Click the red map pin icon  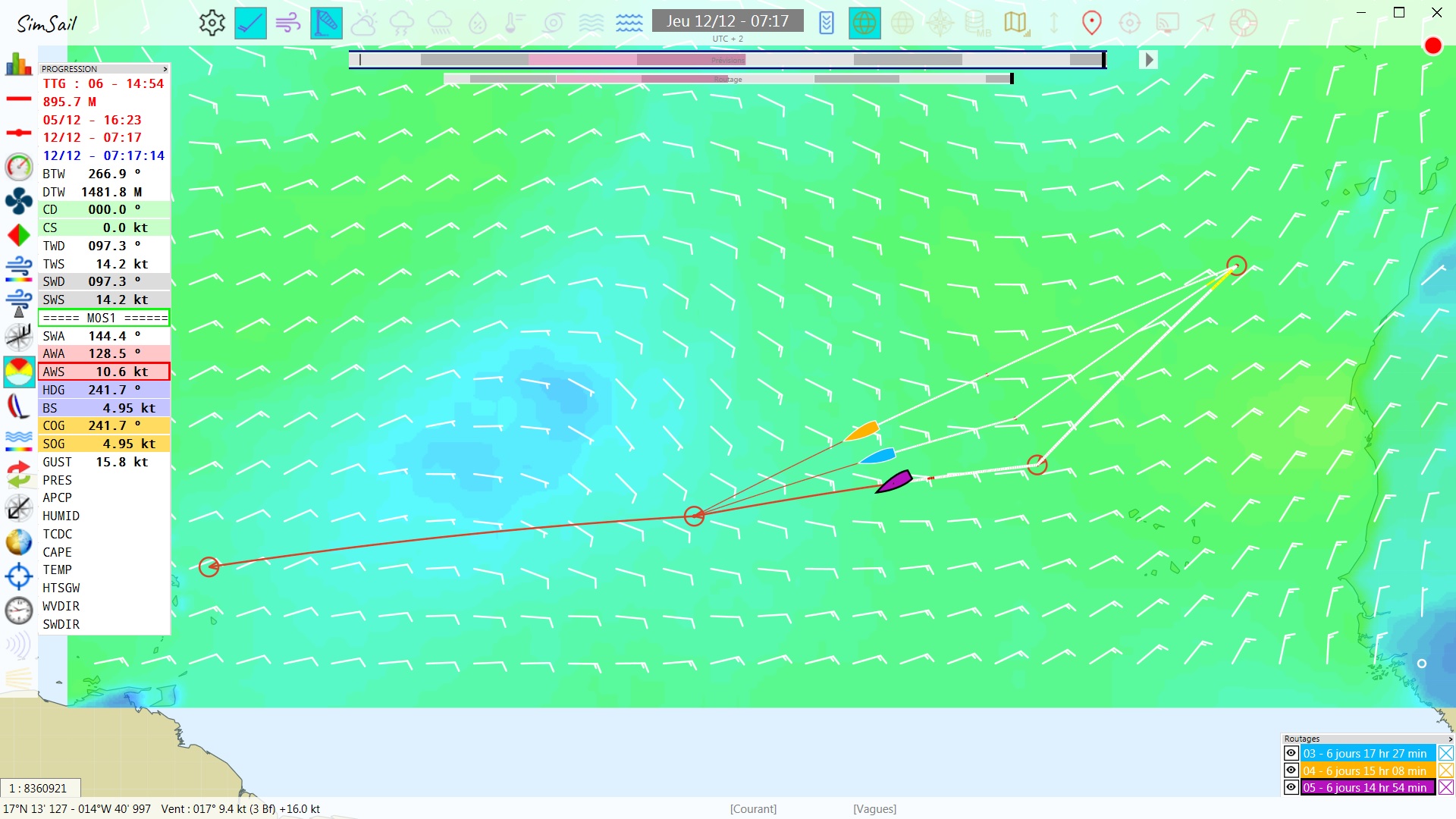coord(1091,23)
